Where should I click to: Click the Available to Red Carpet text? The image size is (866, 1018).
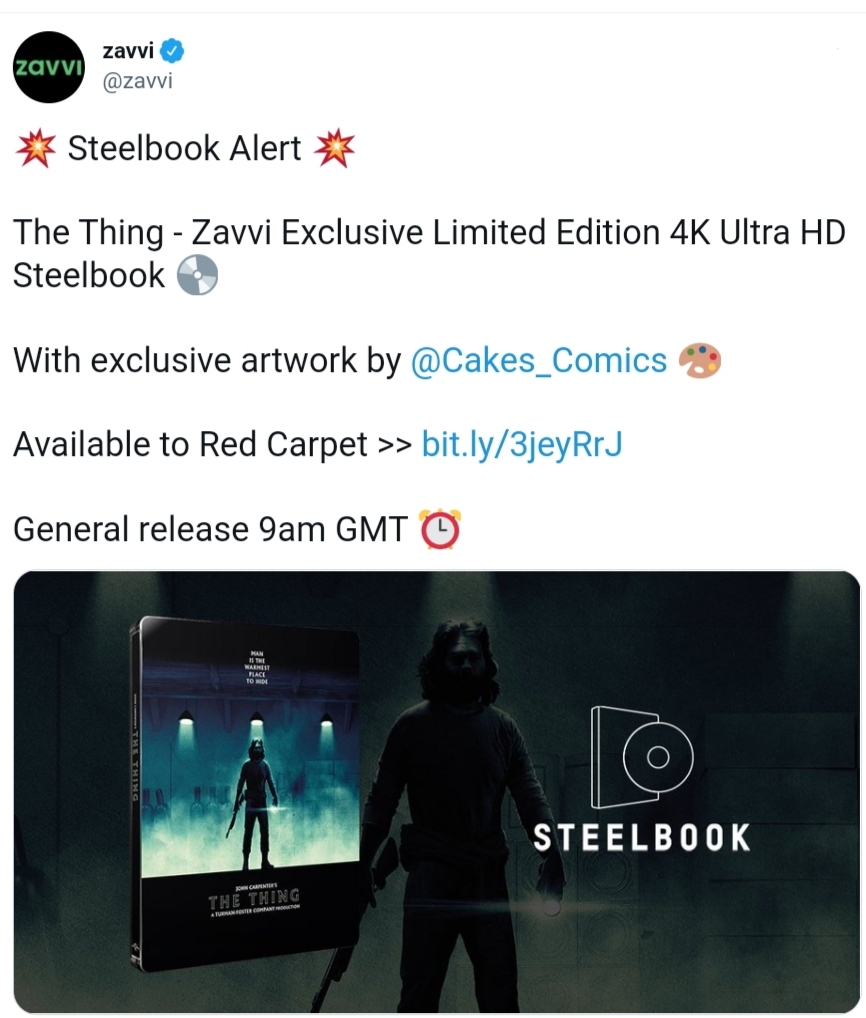[190, 445]
